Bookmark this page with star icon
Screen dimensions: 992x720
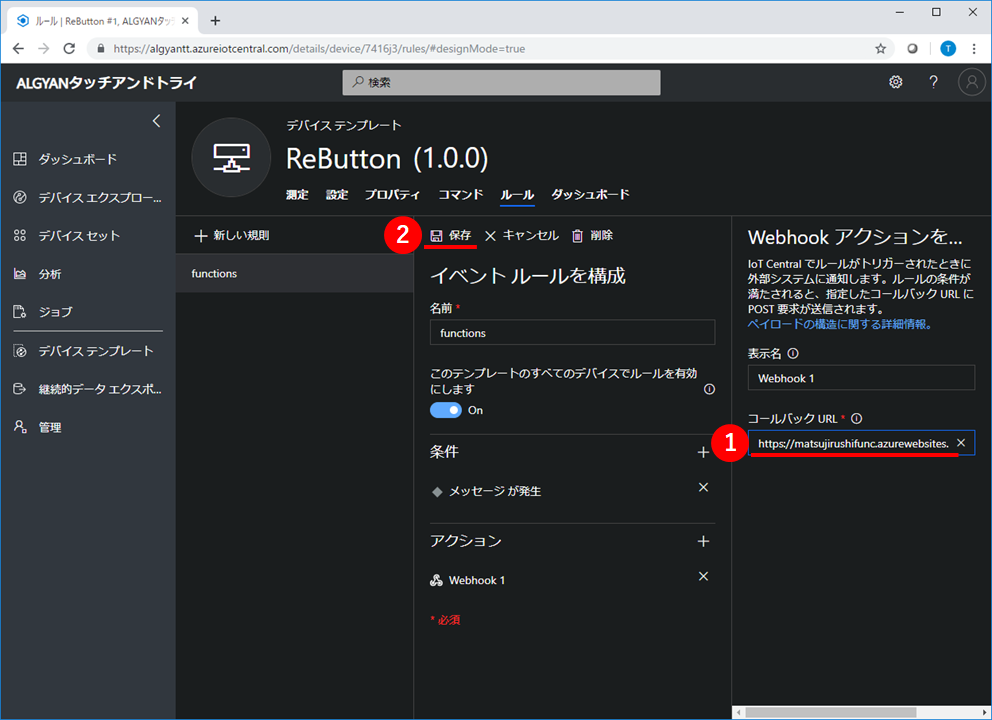(x=880, y=49)
